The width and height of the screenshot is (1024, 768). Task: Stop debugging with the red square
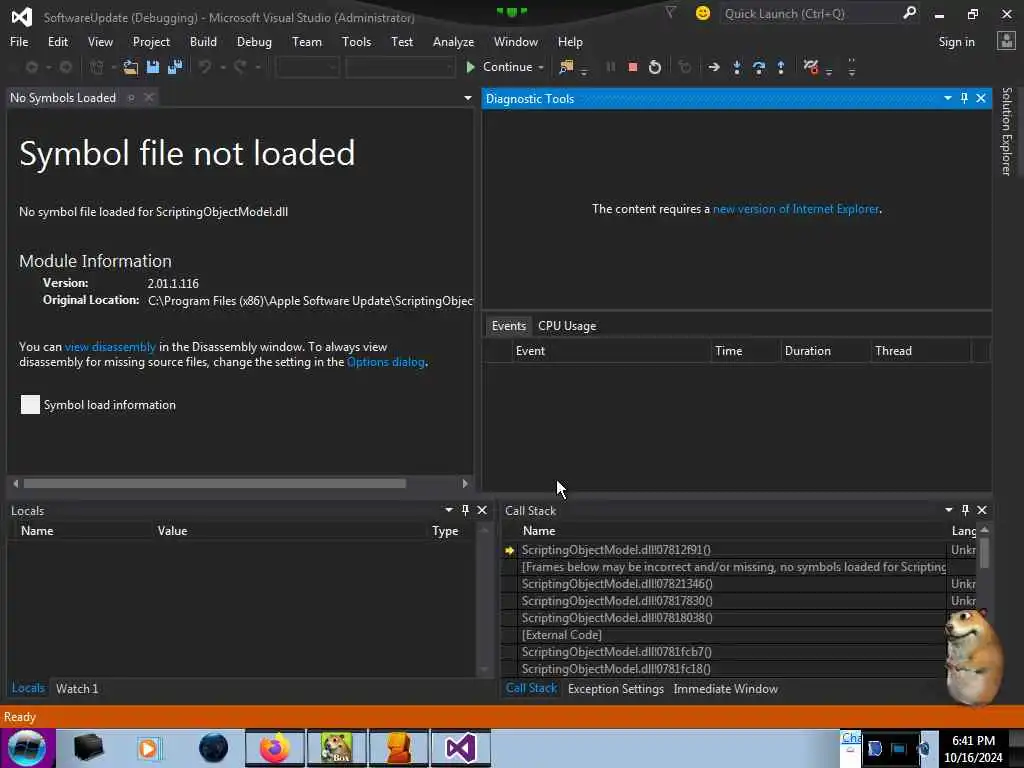632,67
